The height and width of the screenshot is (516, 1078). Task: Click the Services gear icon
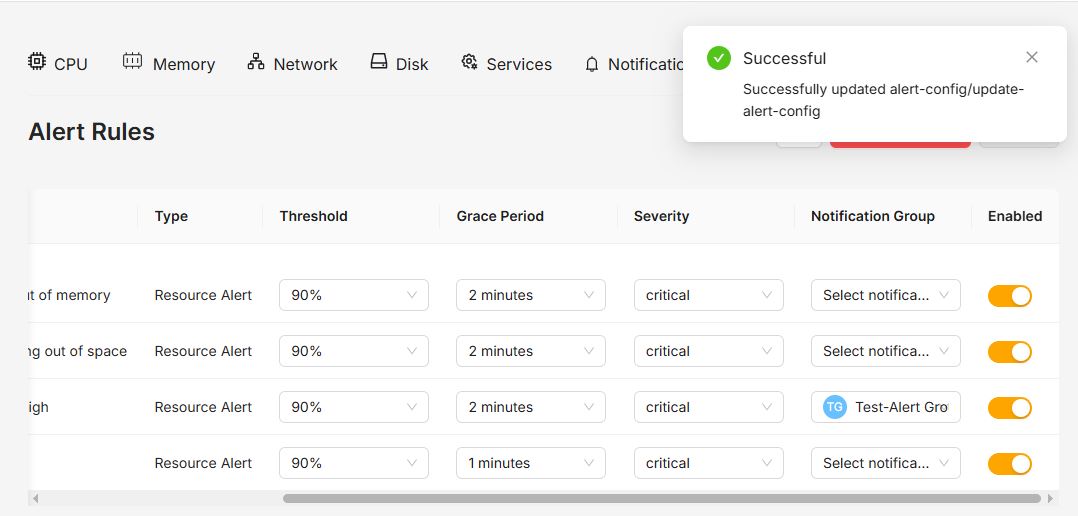[470, 62]
